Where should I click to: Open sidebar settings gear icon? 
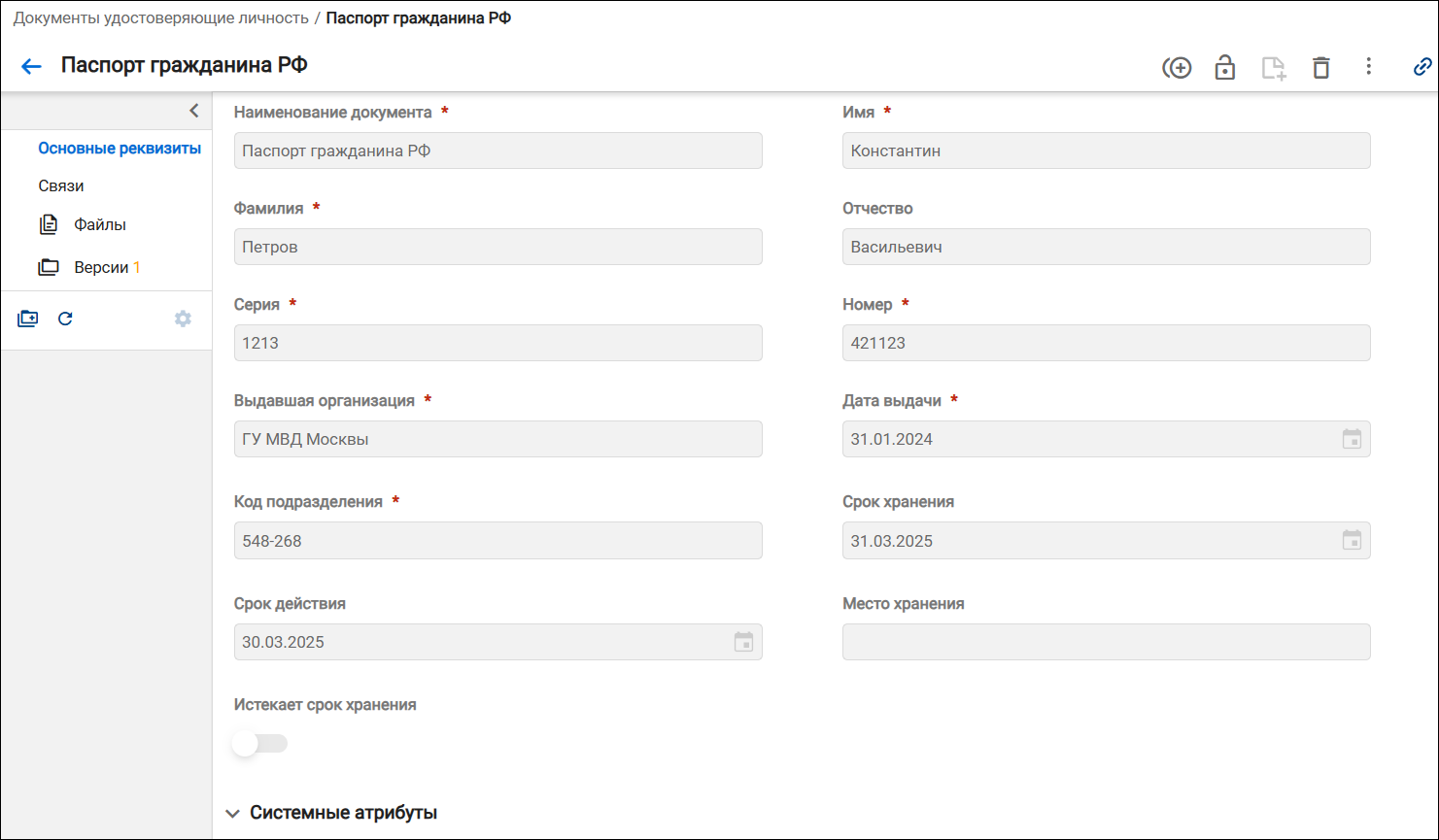click(183, 319)
